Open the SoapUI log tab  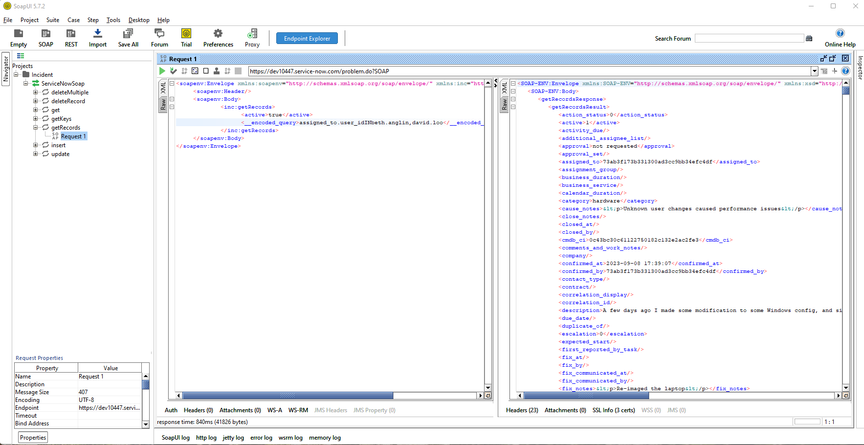pyautogui.click(x=176, y=437)
